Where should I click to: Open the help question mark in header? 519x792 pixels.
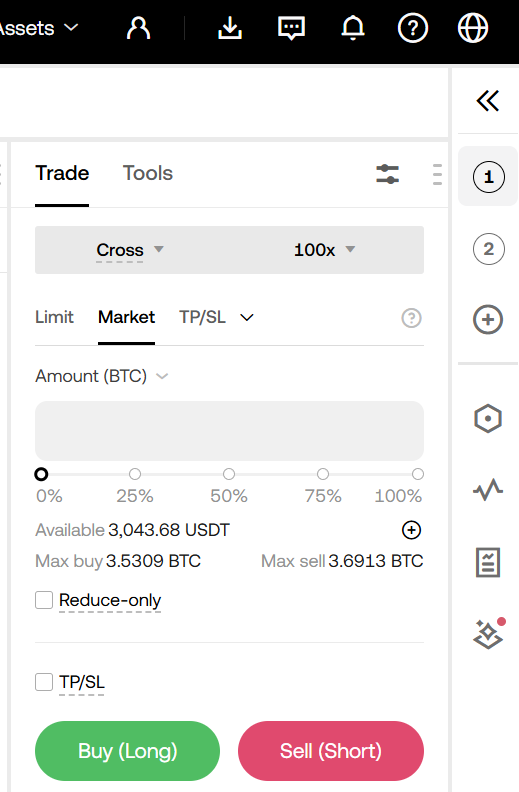[413, 28]
